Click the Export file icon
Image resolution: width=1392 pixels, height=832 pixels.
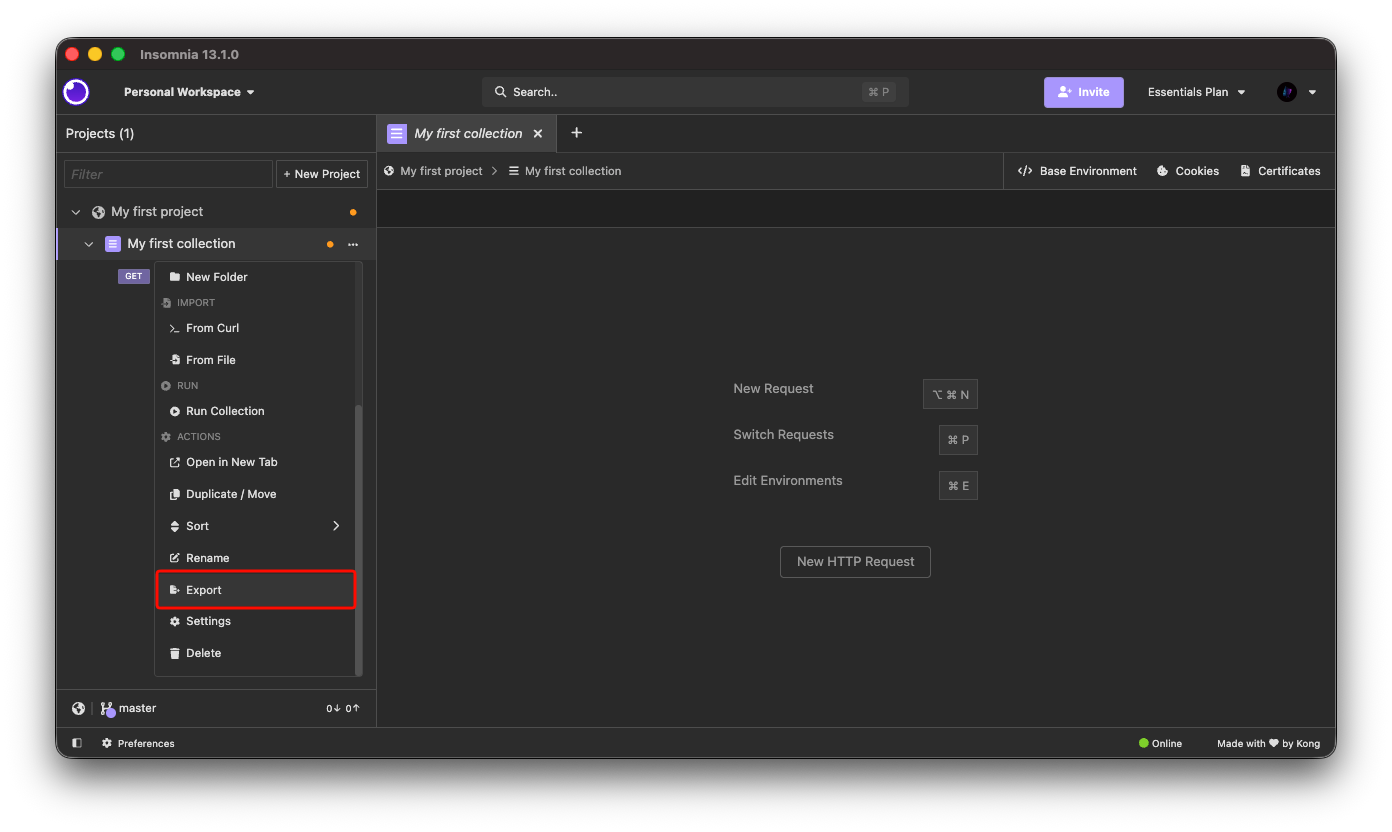tap(175, 590)
